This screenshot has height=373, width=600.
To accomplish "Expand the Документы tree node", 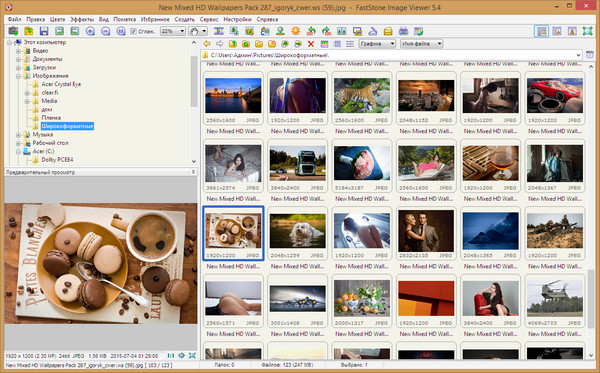I will click(18, 59).
